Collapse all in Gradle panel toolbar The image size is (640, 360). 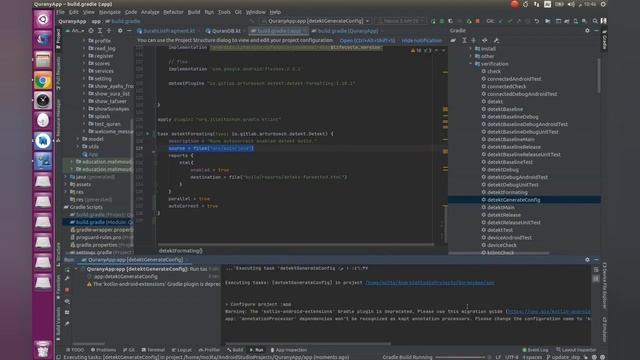473,40
